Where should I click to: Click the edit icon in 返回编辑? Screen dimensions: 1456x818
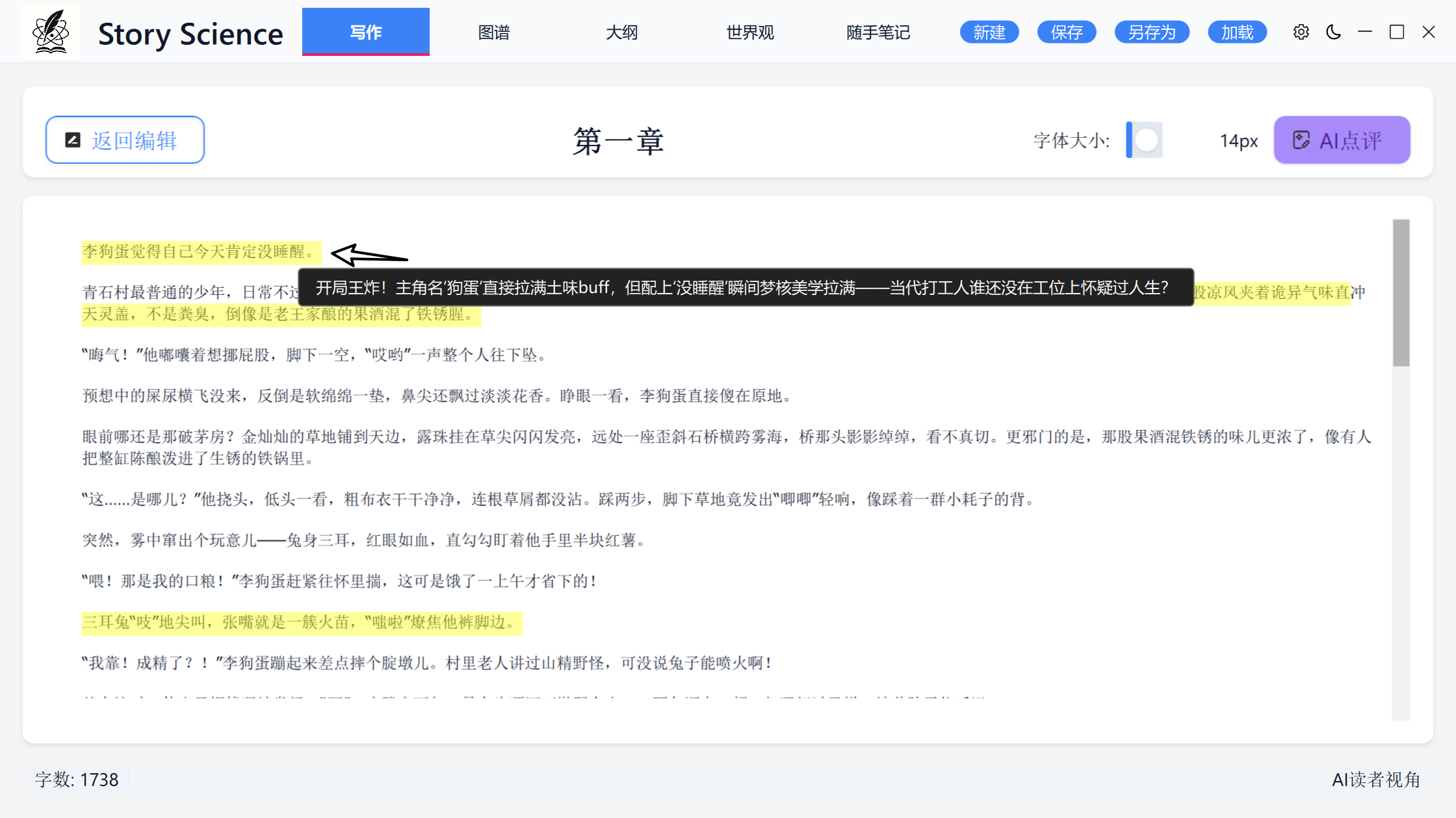pos(73,140)
